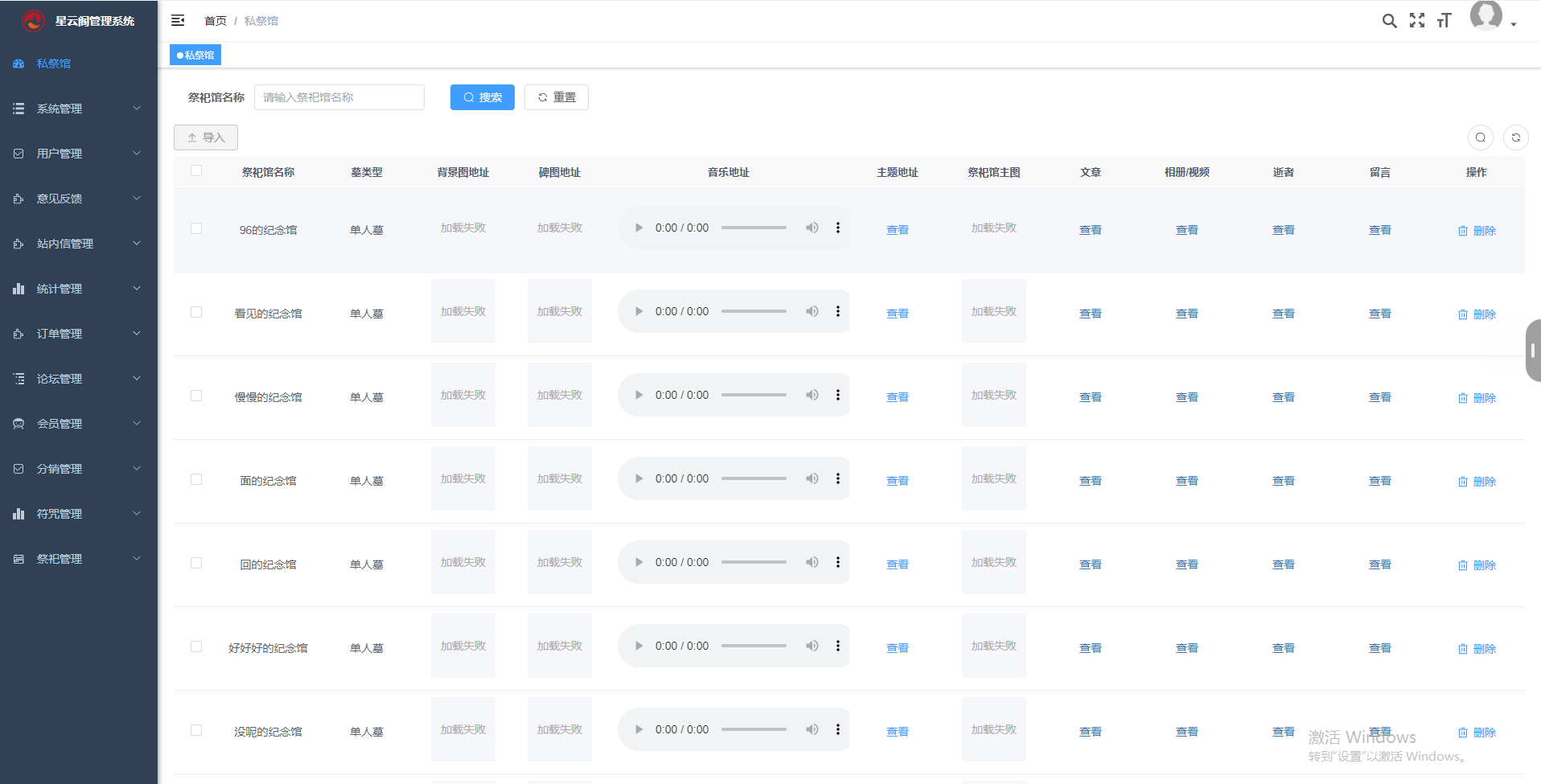The width and height of the screenshot is (1541, 784).
Task: Check the 96的纪念馆 row checkbox
Action: [196, 228]
